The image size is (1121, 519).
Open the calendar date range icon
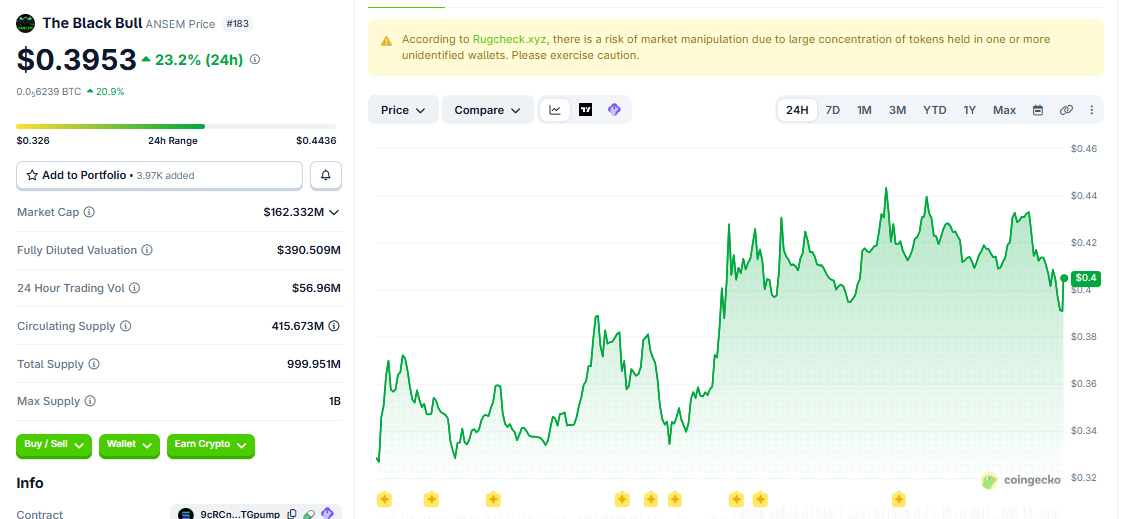1038,110
